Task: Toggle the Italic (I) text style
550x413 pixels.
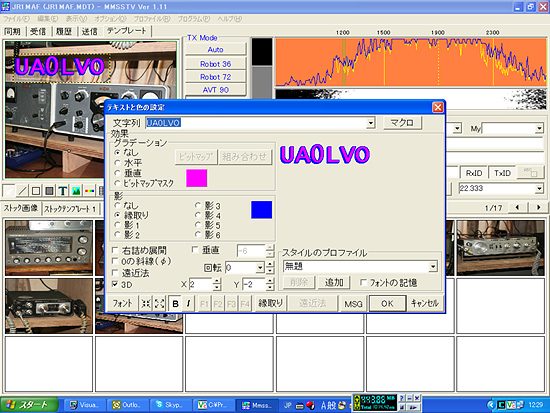Action: pyautogui.click(x=189, y=304)
